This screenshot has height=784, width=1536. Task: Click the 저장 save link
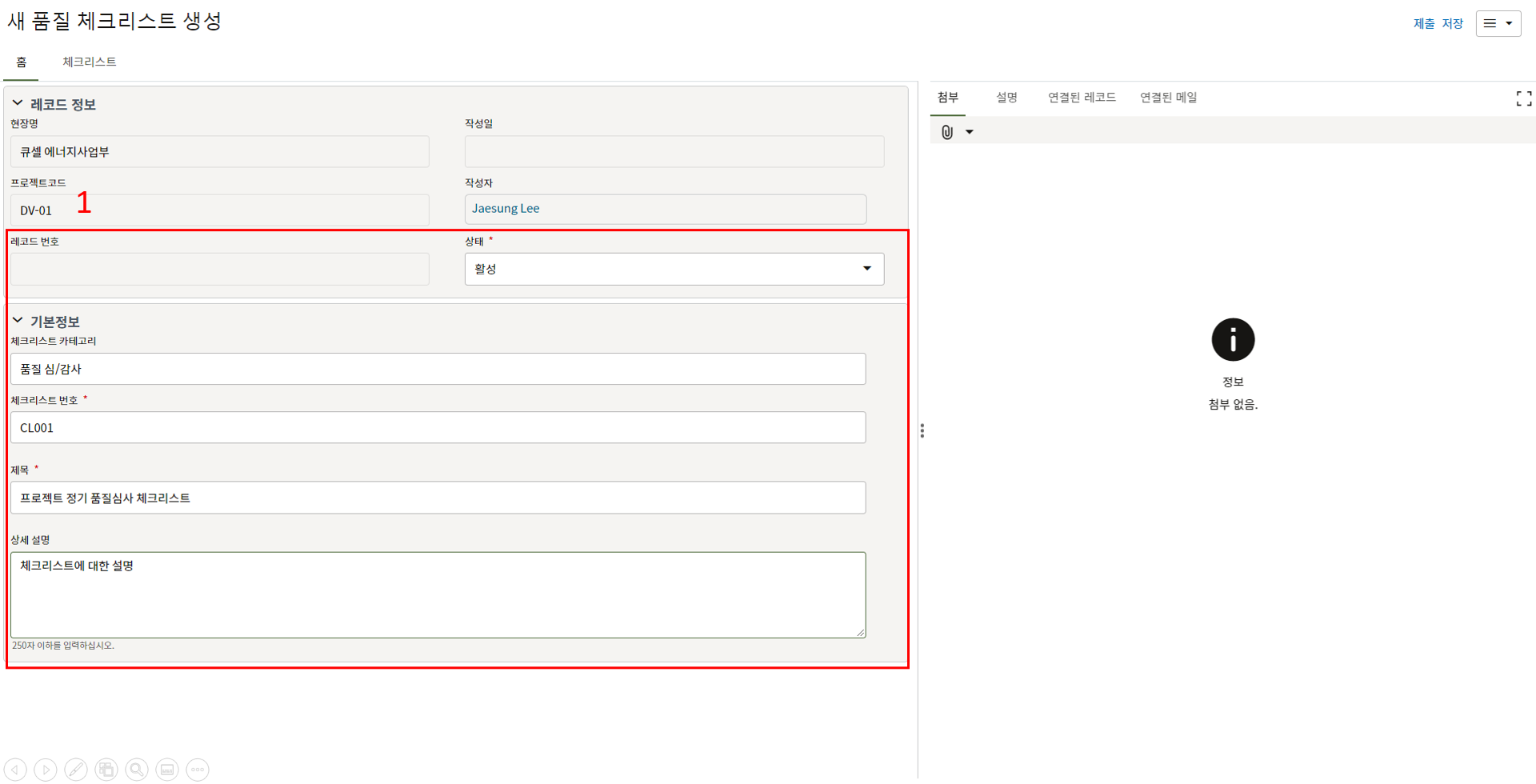[1452, 24]
